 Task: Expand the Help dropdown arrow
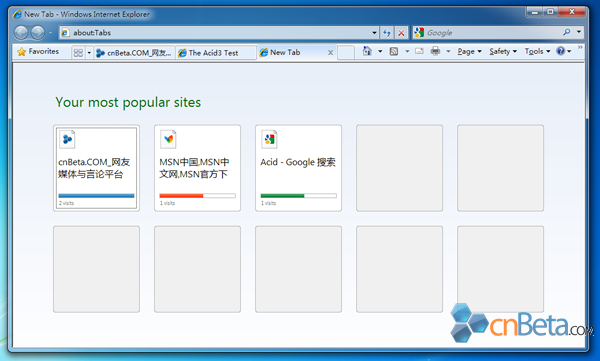[x=569, y=51]
